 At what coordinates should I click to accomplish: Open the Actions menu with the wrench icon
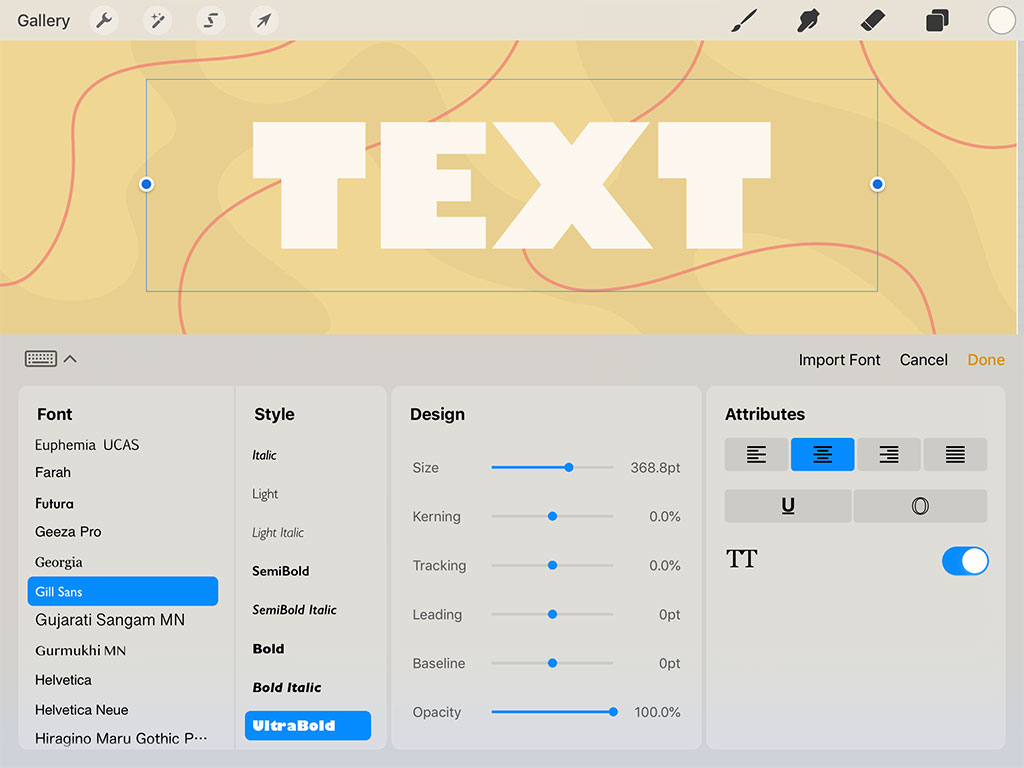104,20
